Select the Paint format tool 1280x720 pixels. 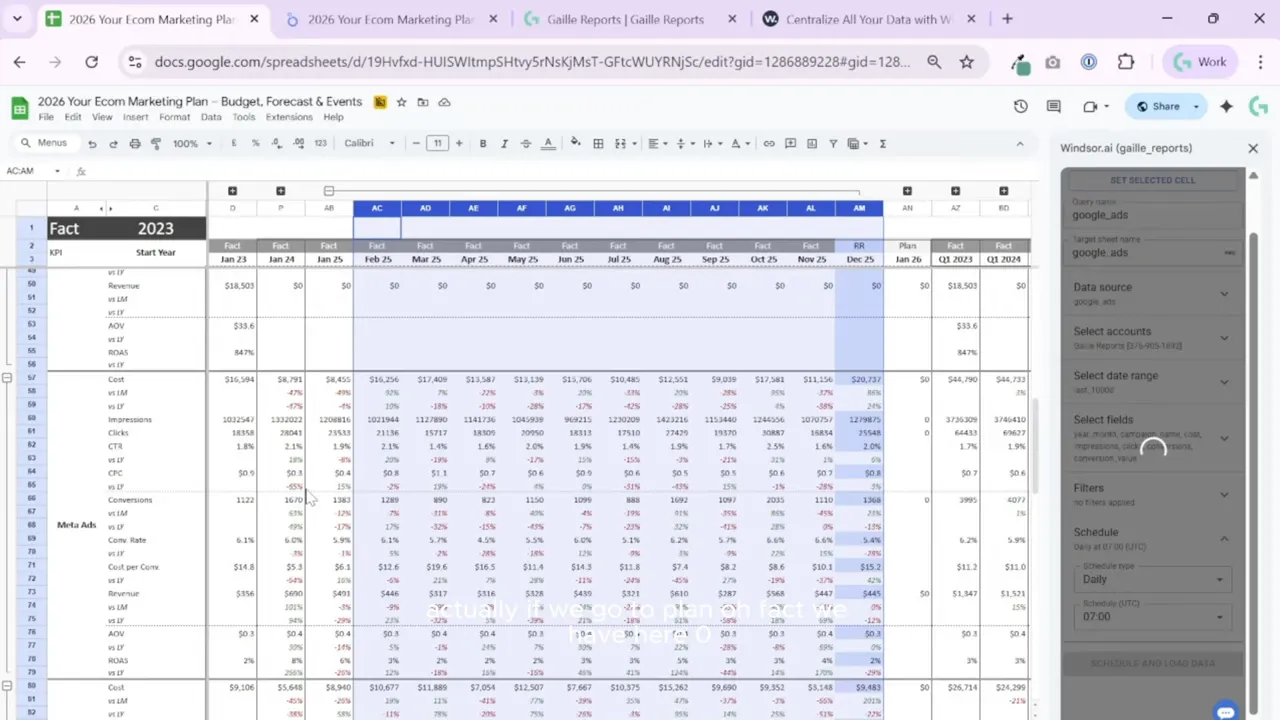coord(155,143)
